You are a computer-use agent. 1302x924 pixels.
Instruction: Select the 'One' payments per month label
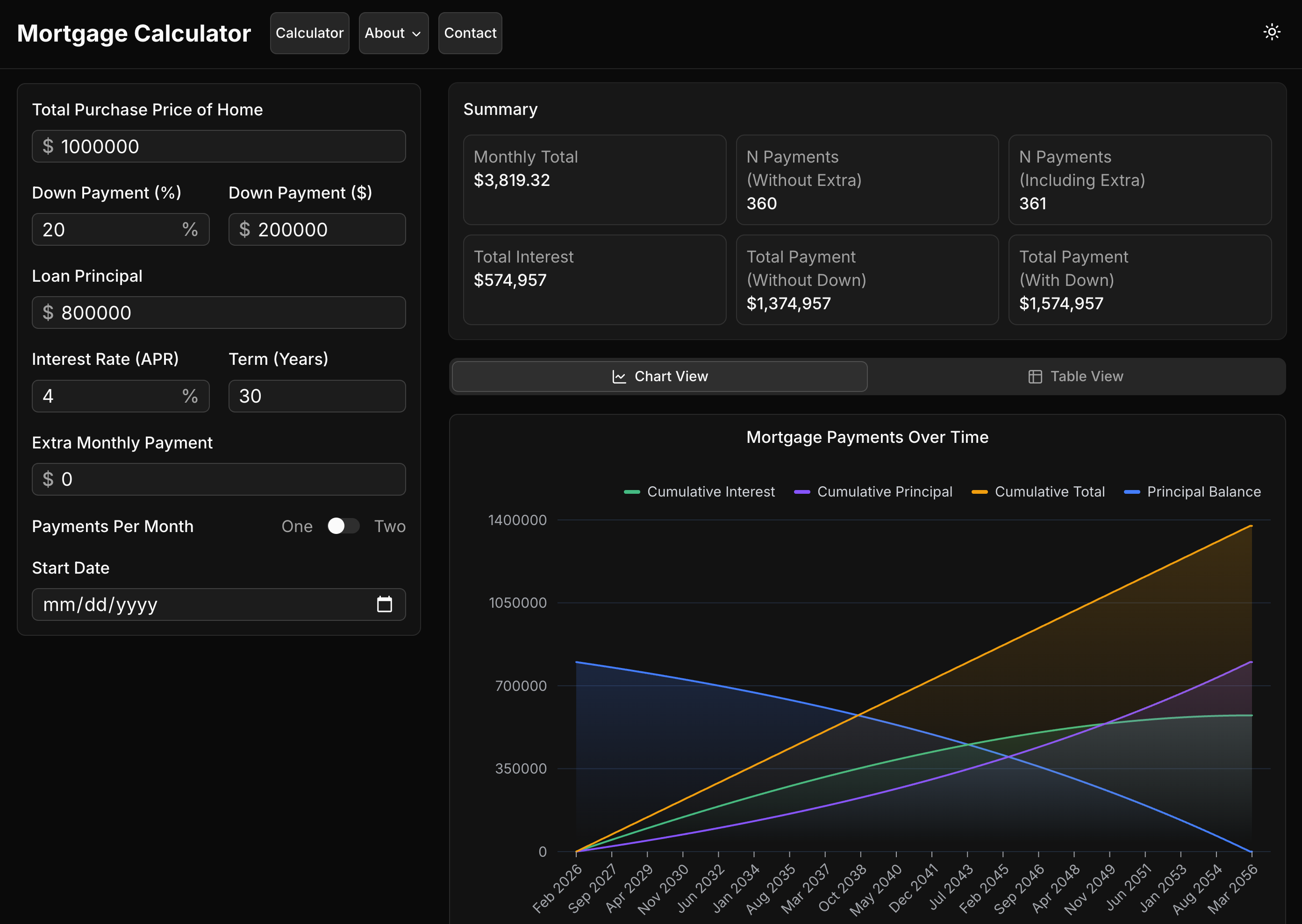coord(296,526)
